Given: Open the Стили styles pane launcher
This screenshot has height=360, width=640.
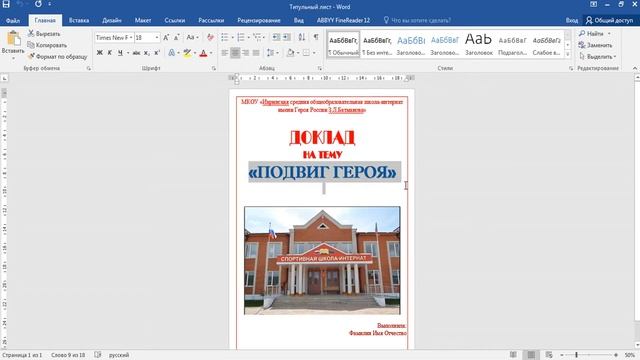Looking at the screenshot, I should point(571,69).
